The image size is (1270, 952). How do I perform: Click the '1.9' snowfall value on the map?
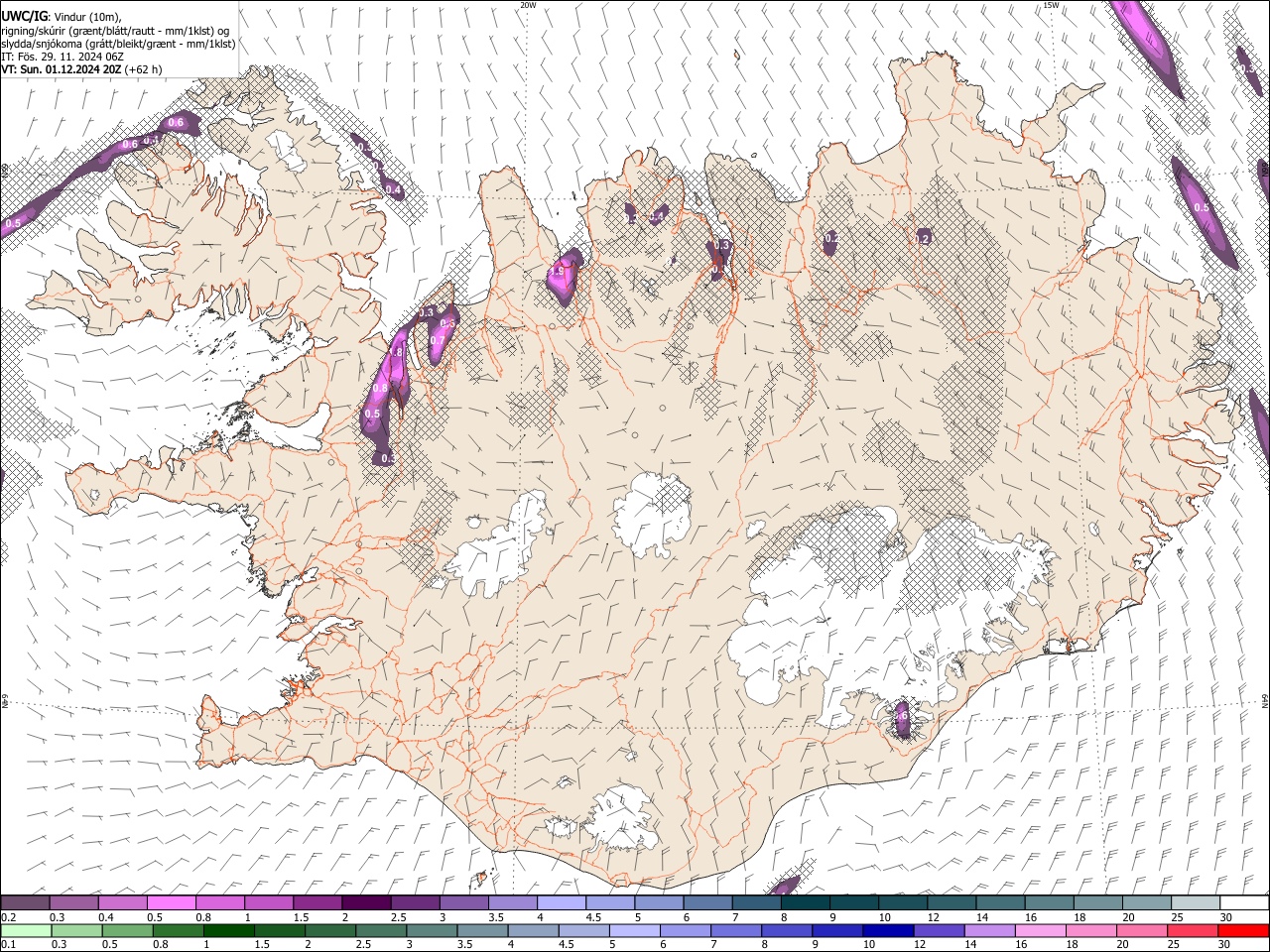point(557,271)
